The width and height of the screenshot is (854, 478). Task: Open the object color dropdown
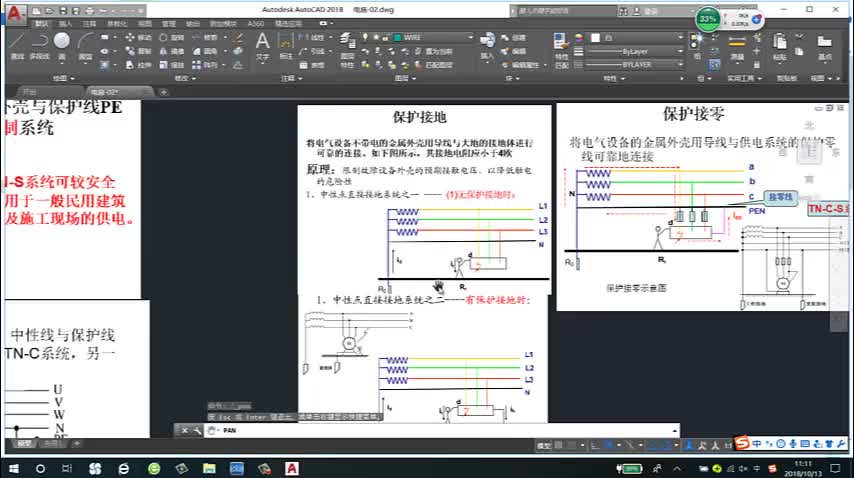[680, 38]
